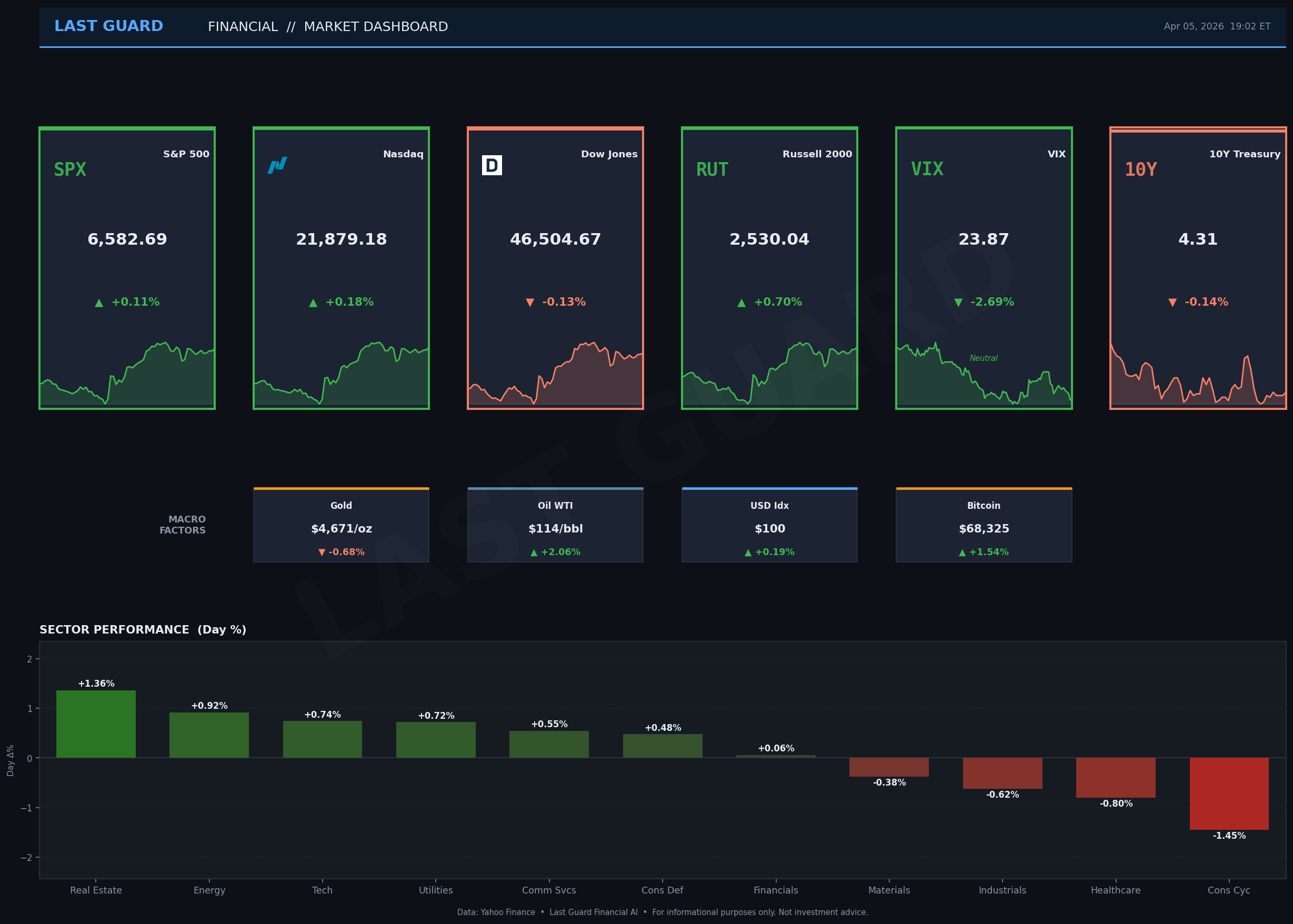The width and height of the screenshot is (1293, 924).
Task: Select the USD Idx card
Action: tap(769, 526)
